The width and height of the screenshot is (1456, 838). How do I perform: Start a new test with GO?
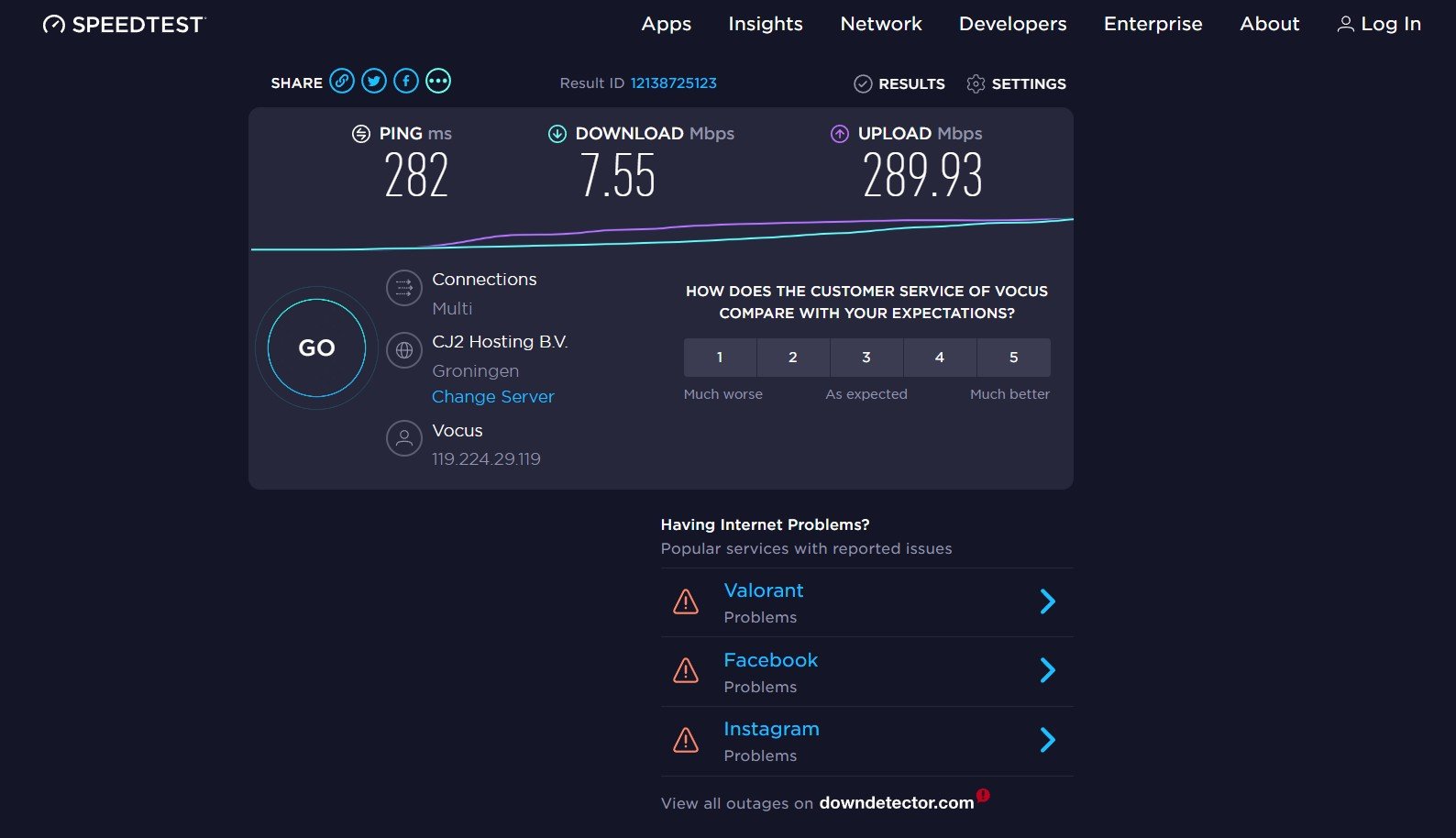316,348
